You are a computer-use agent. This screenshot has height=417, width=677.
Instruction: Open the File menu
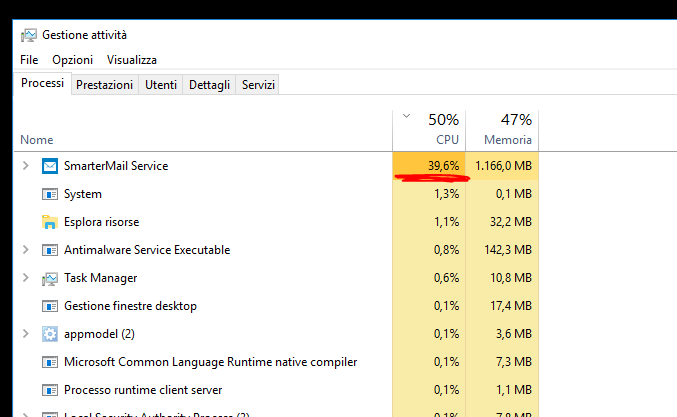click(x=29, y=60)
